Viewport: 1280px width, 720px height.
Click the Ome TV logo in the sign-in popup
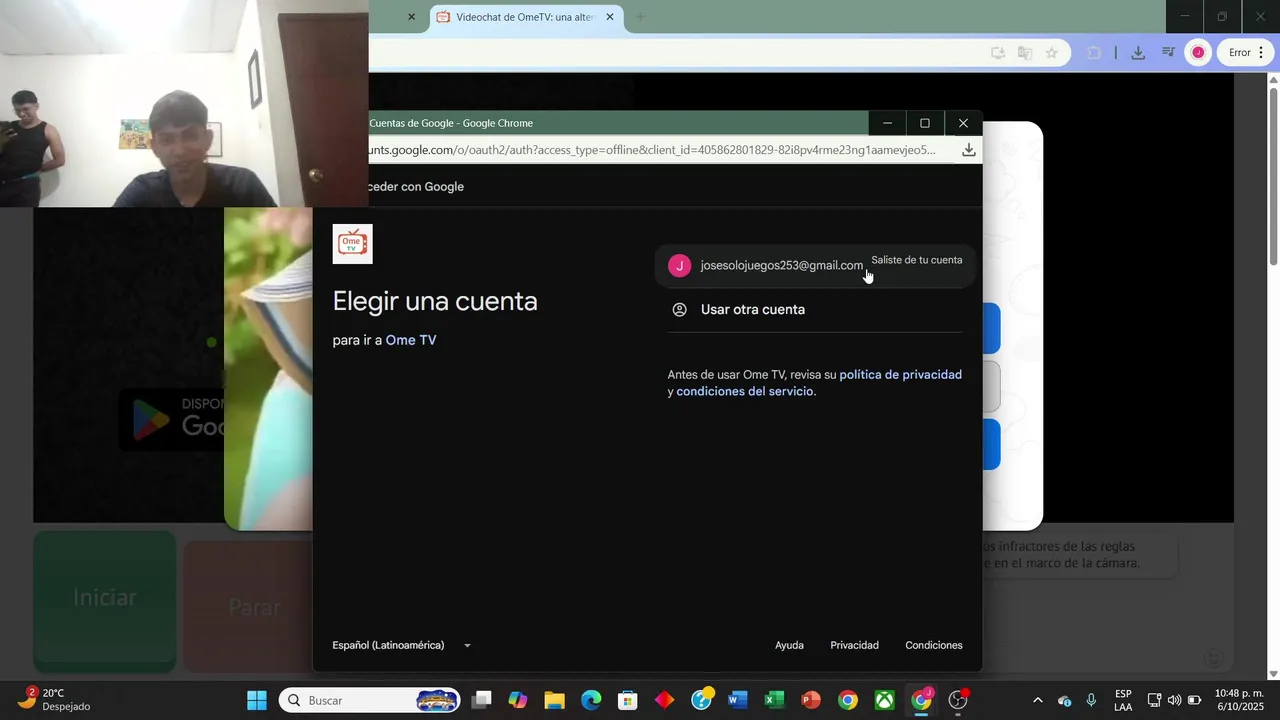(352, 244)
